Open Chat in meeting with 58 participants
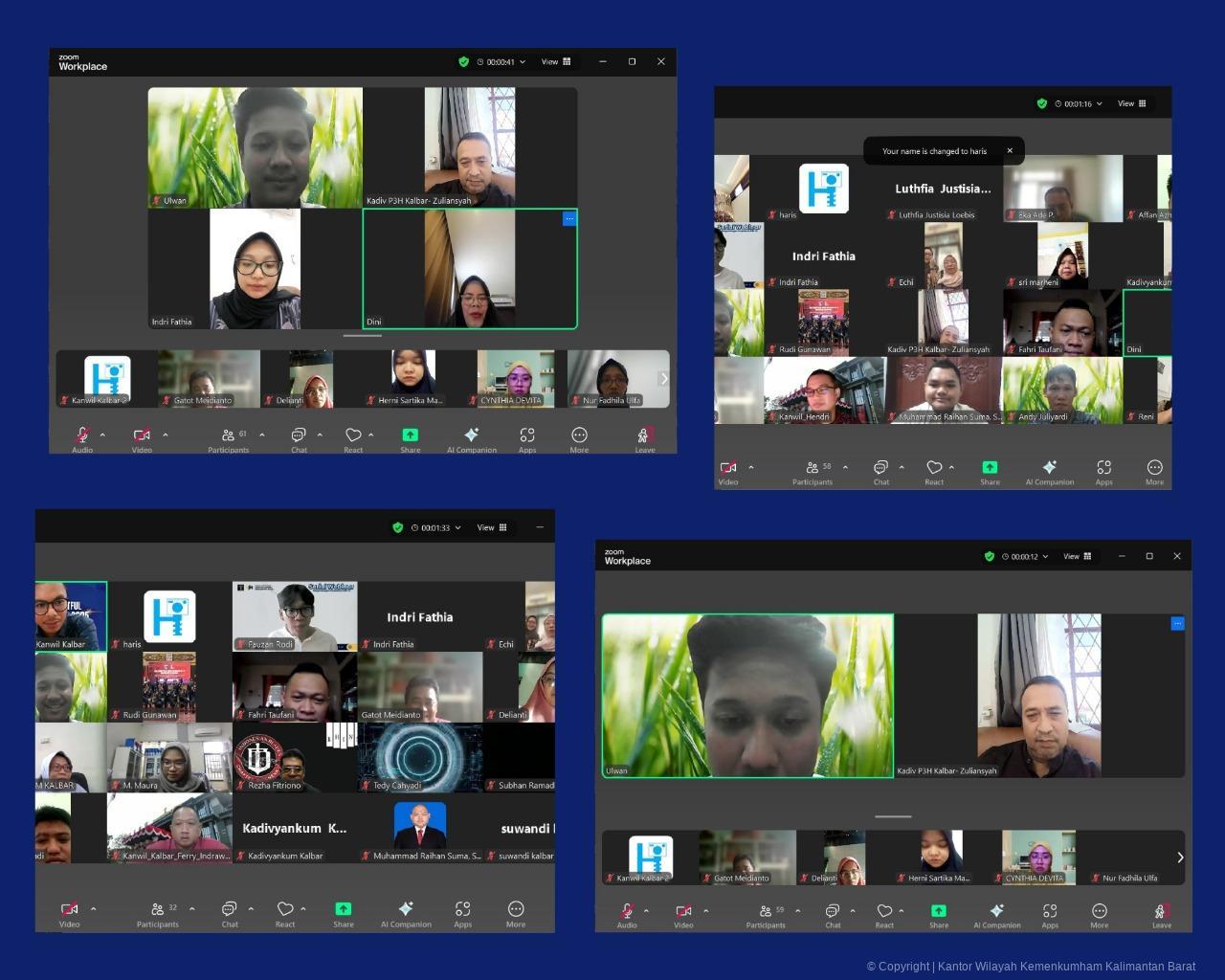This screenshot has width=1225, height=980. 880,470
